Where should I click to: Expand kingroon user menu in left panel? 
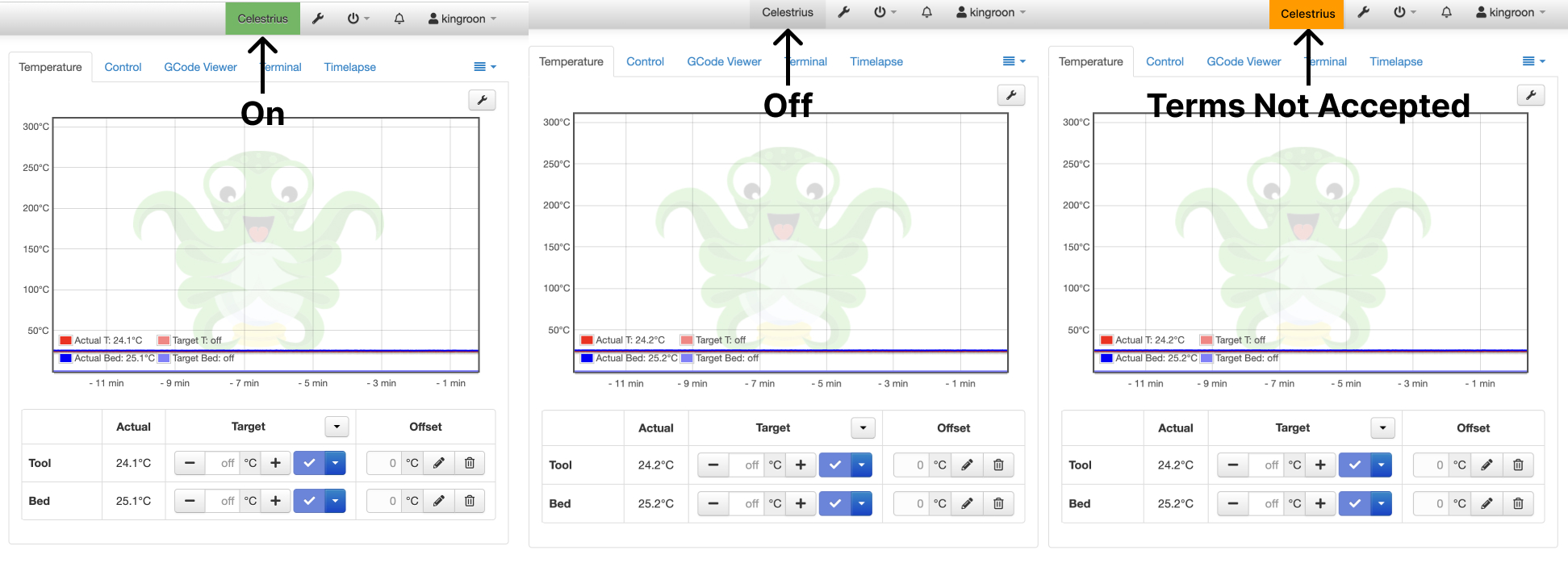(462, 19)
